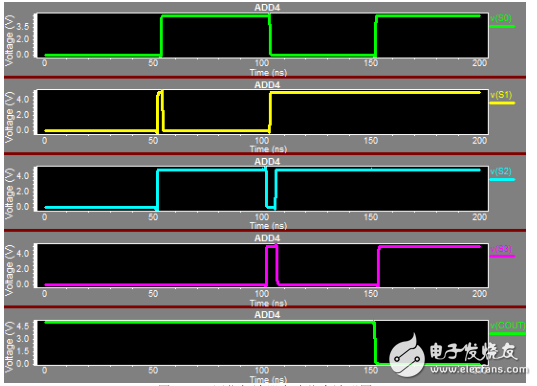The width and height of the screenshot is (537, 386).
Task: Open the www.elecfans.com watermark link
Action: tap(479, 369)
